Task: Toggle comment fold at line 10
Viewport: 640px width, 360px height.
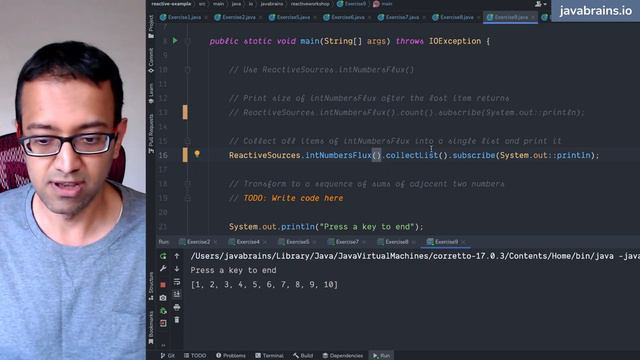Action: (187, 69)
